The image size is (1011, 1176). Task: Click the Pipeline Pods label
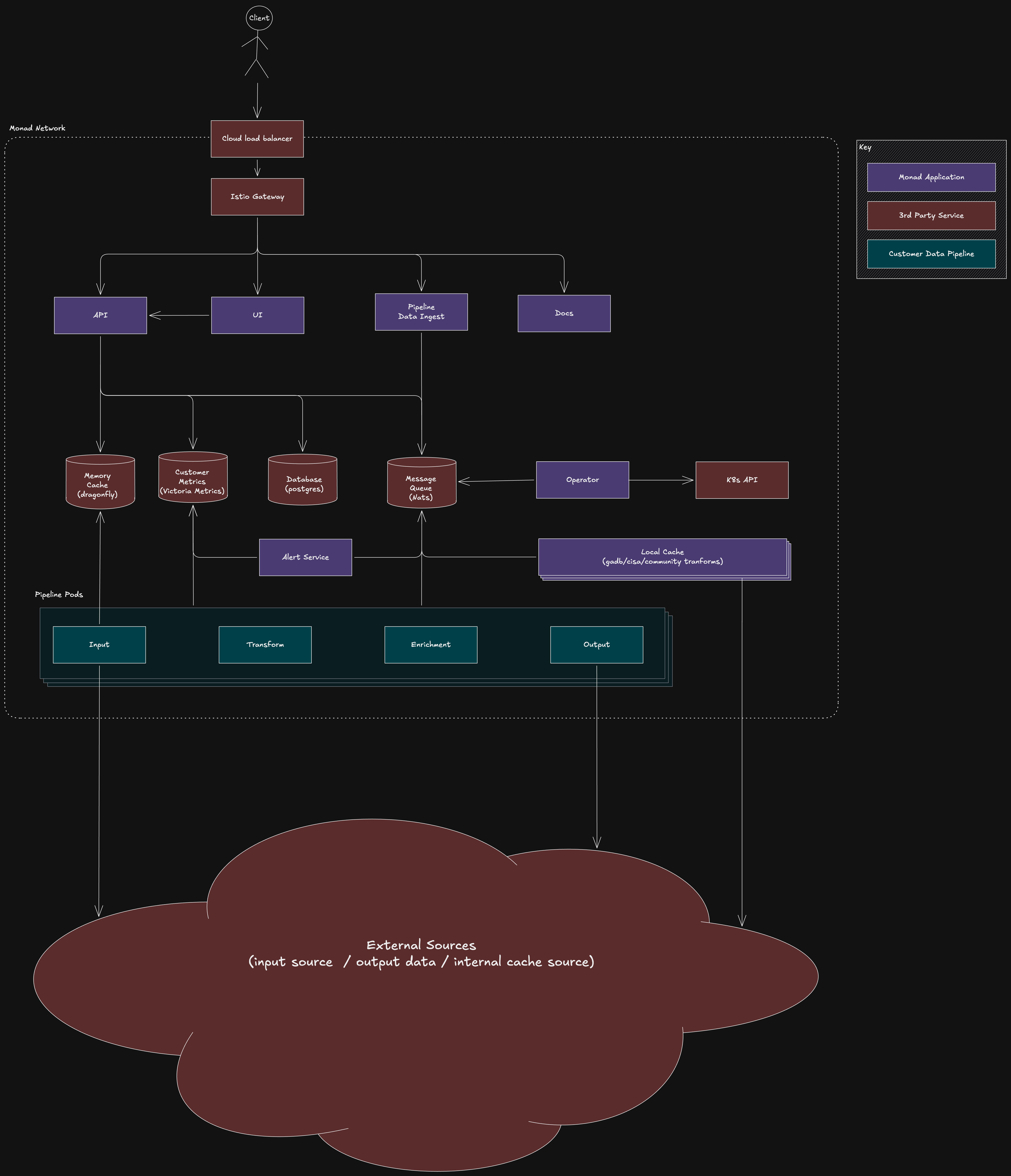pyautogui.click(x=59, y=595)
